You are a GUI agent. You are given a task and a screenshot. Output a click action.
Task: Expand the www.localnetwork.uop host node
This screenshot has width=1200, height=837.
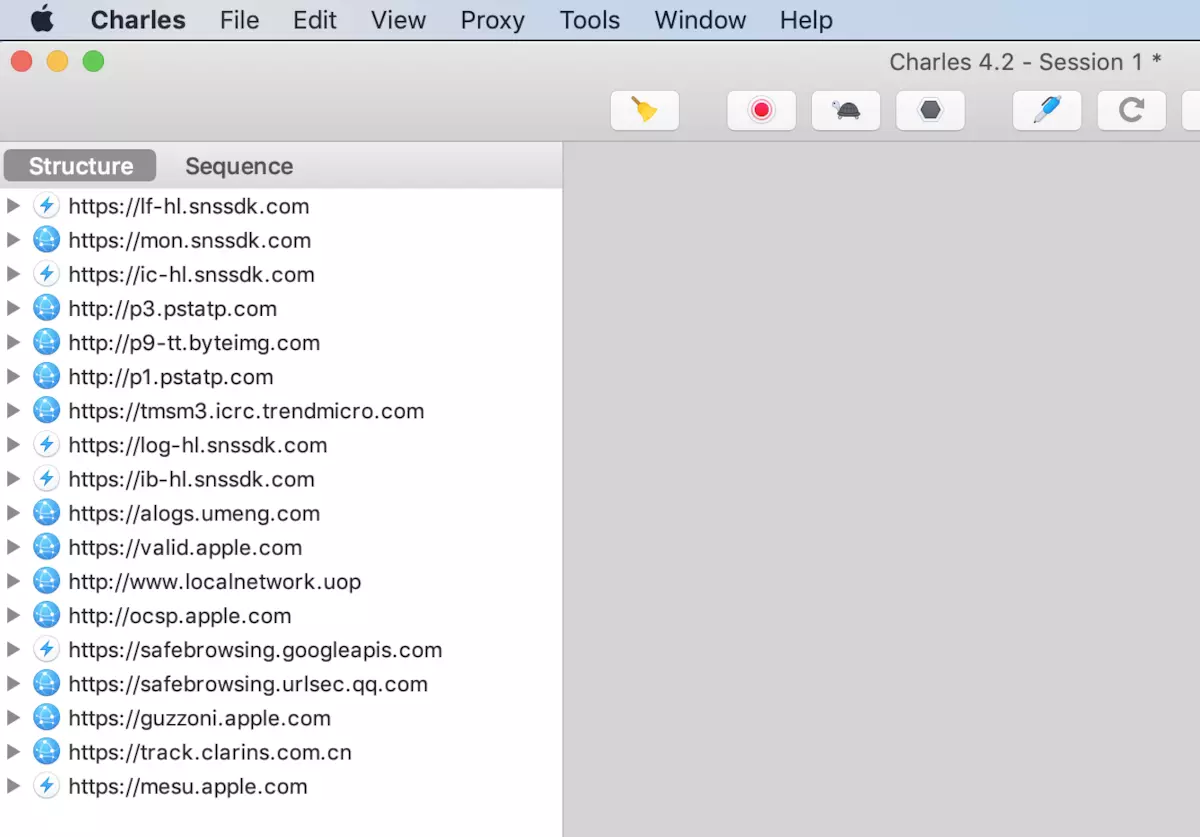click(13, 581)
